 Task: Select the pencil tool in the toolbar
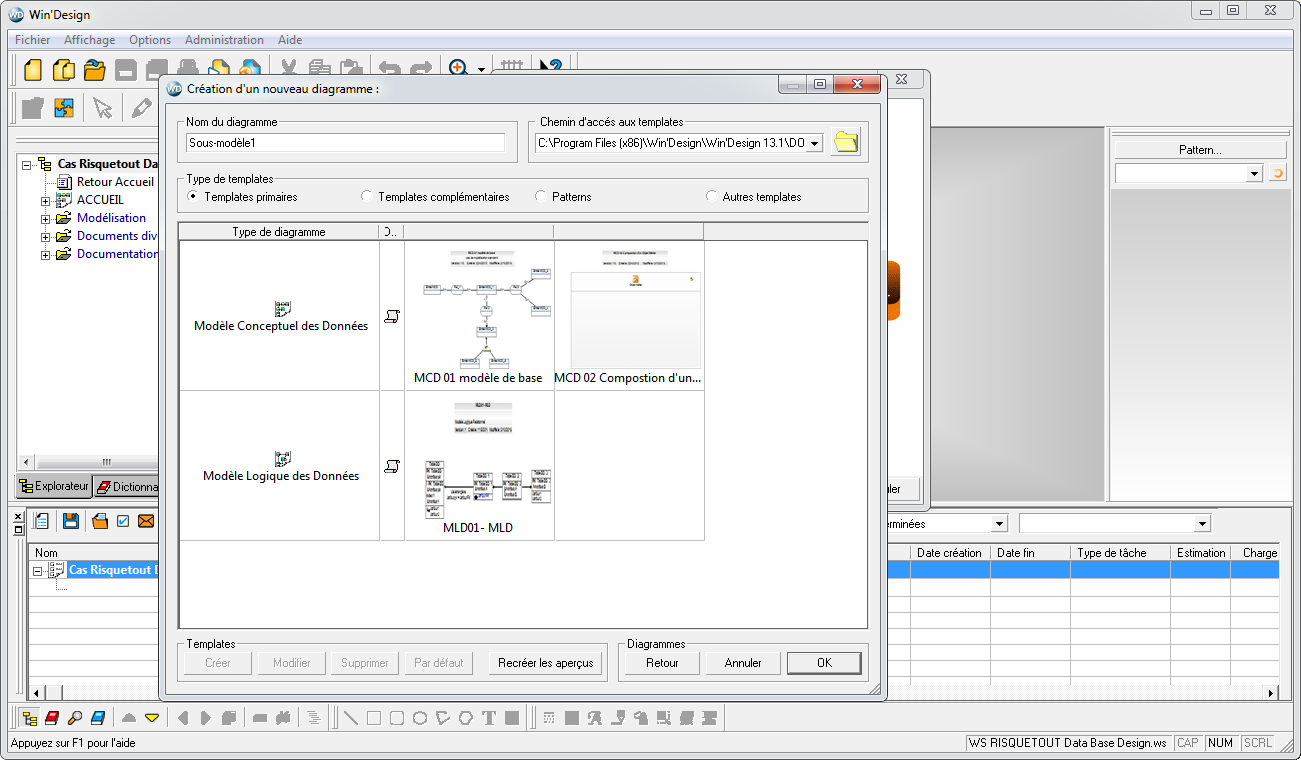click(141, 108)
